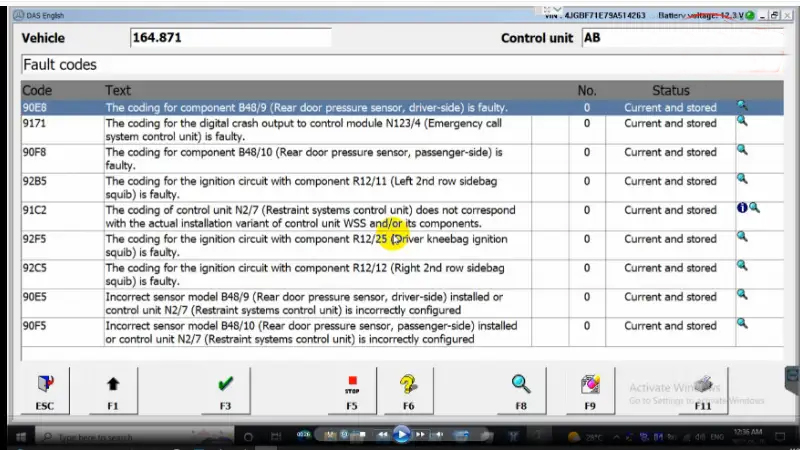Click the F1 up-arrow button
This screenshot has width=800, height=450.
pos(113,390)
